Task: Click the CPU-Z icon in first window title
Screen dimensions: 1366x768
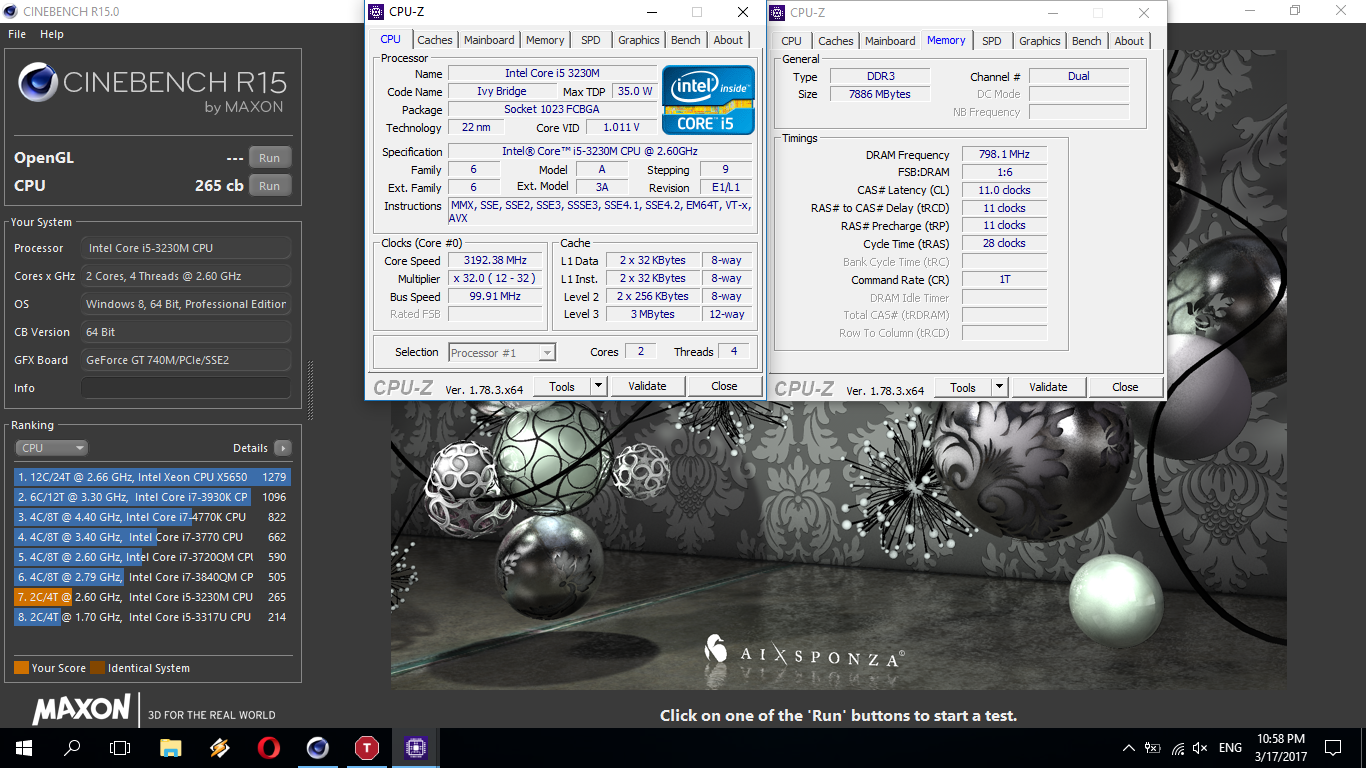Action: click(x=376, y=12)
